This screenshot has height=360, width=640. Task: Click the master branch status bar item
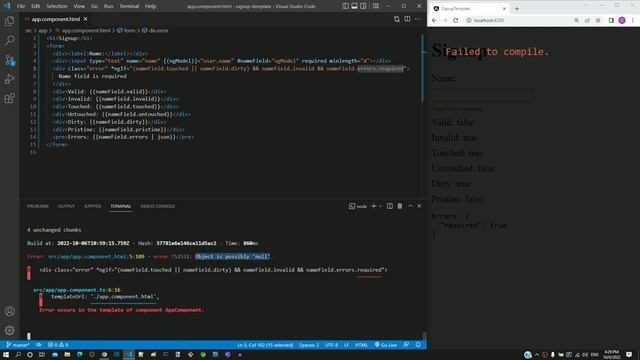17,345
